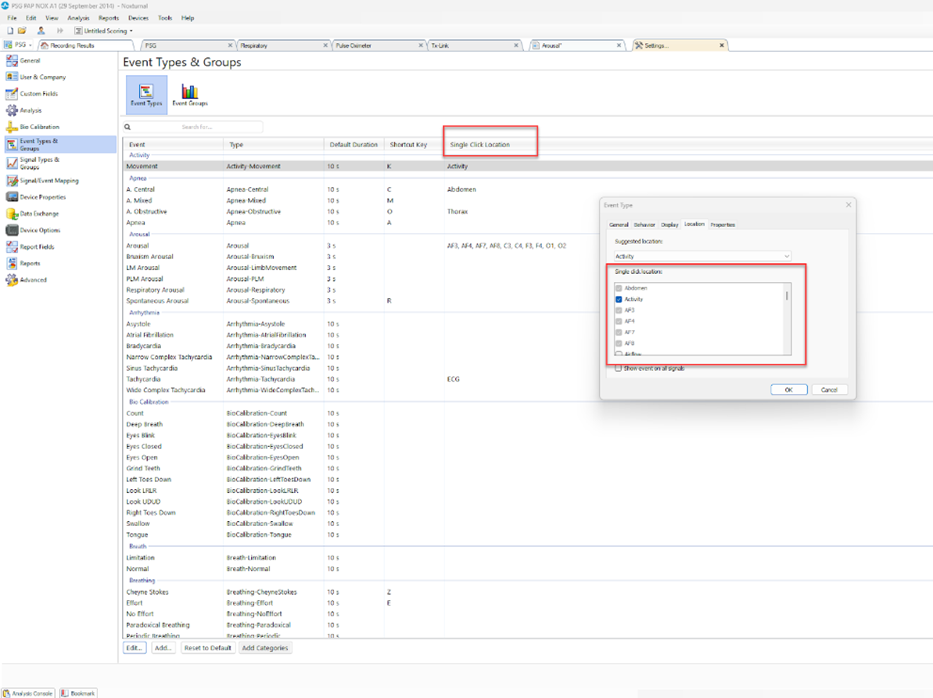Open the Respiratory tab

(x=258, y=45)
